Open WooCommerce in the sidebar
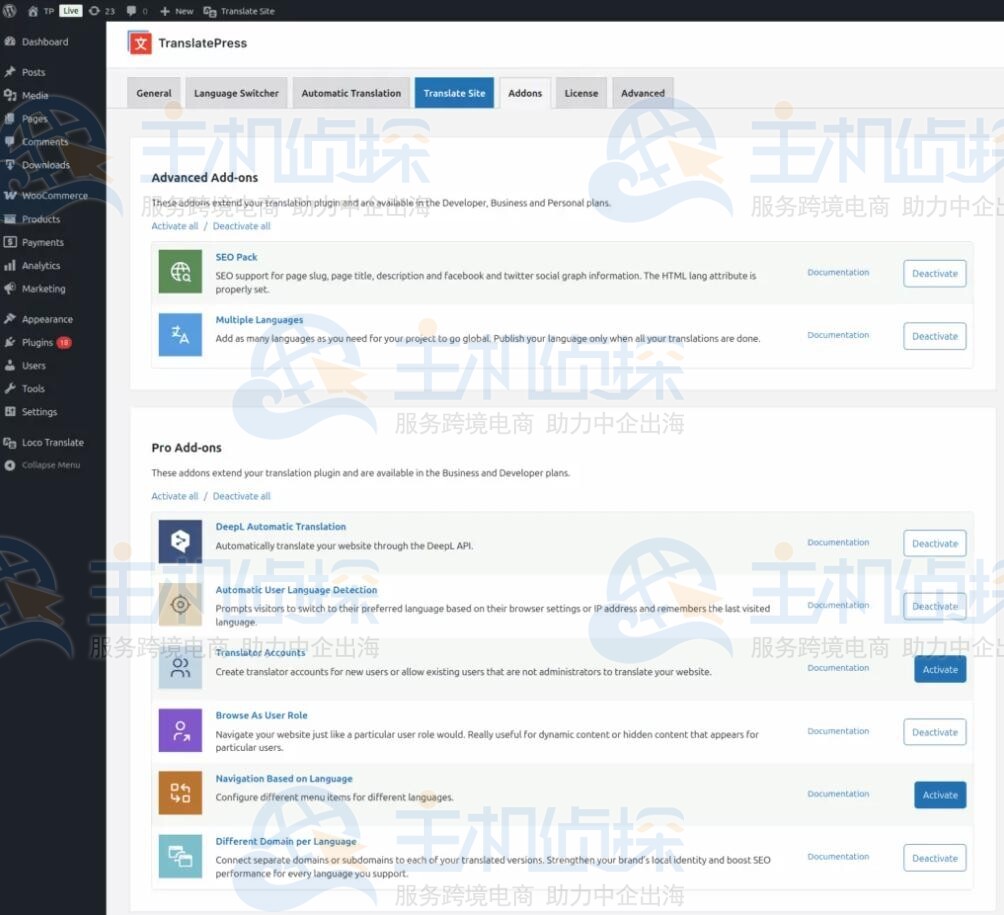This screenshot has height=915, width=1004. 54,196
